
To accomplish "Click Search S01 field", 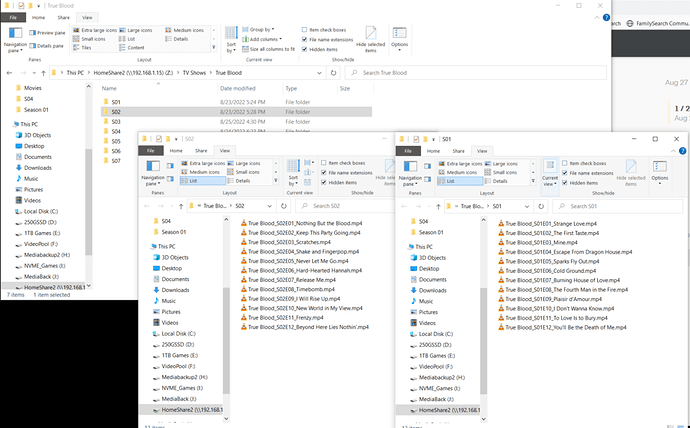I will 617,206.
